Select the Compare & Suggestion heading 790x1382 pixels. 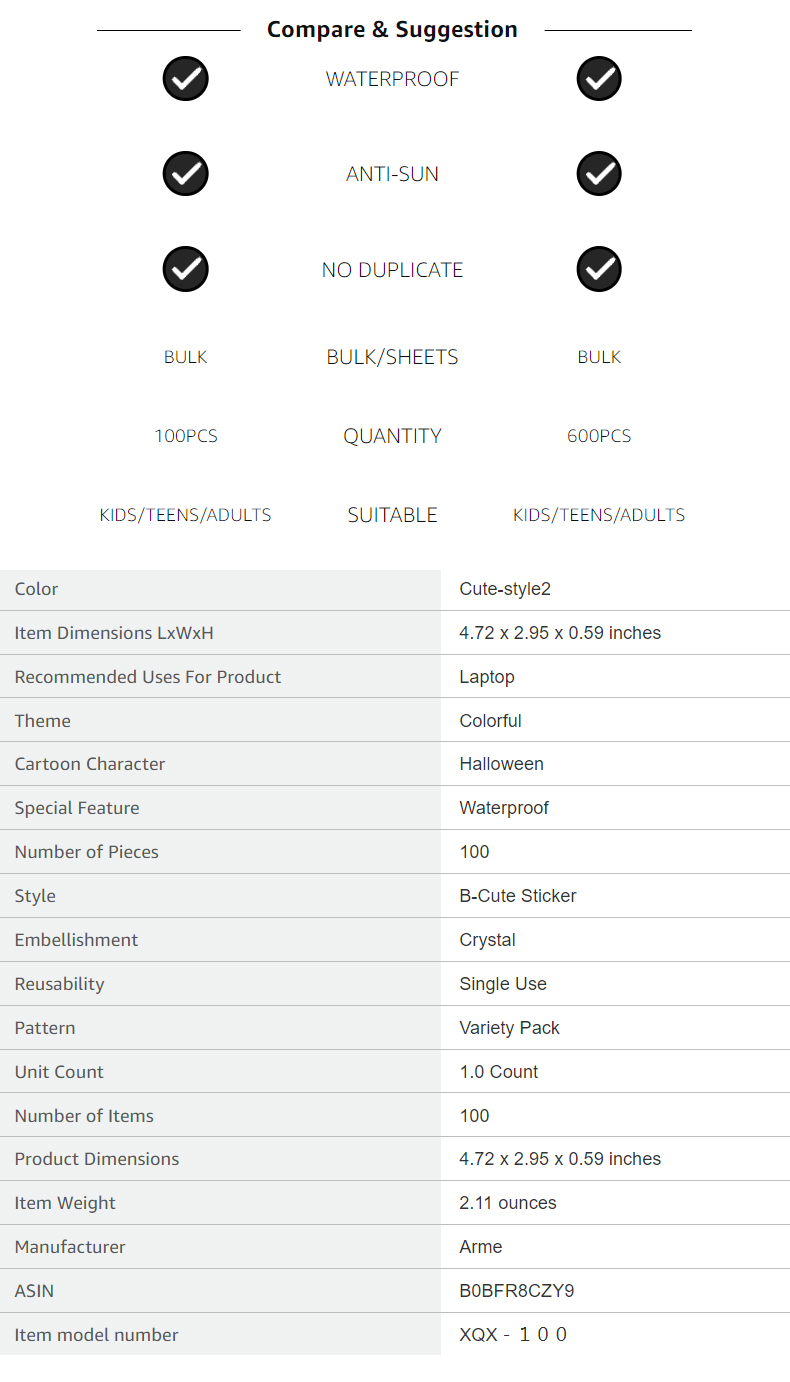(392, 30)
